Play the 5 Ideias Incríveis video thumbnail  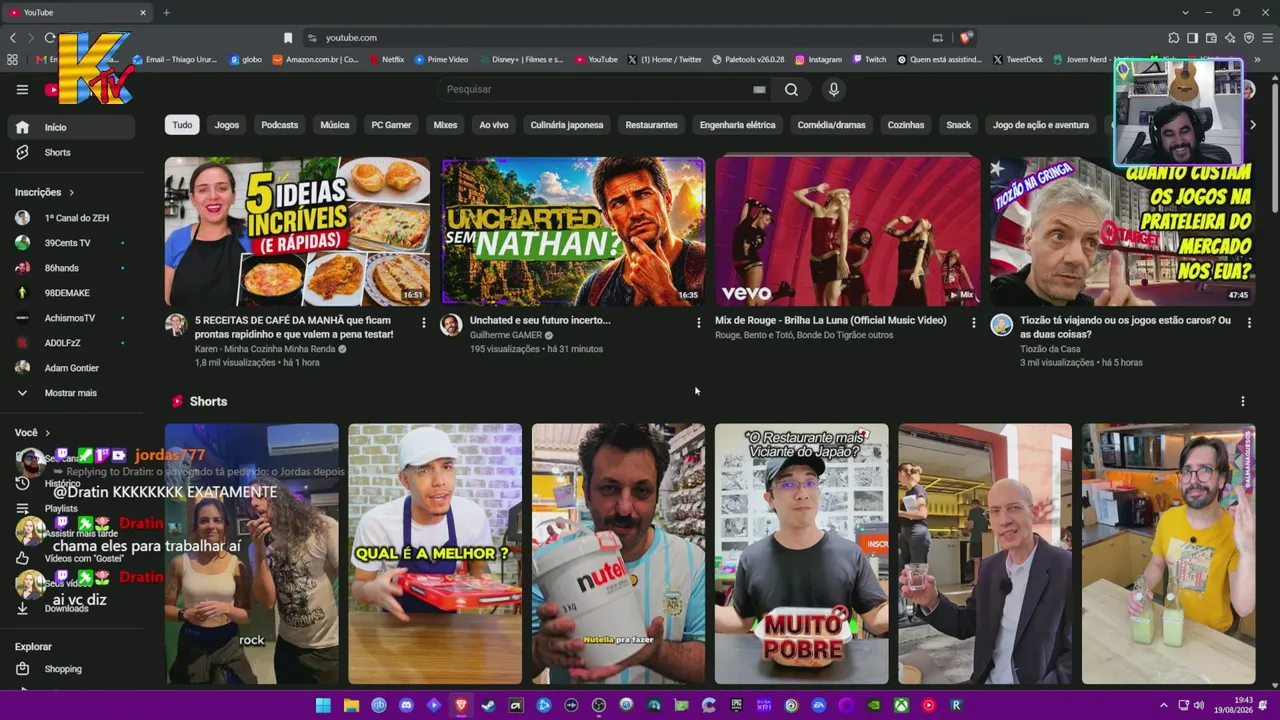[x=297, y=231]
